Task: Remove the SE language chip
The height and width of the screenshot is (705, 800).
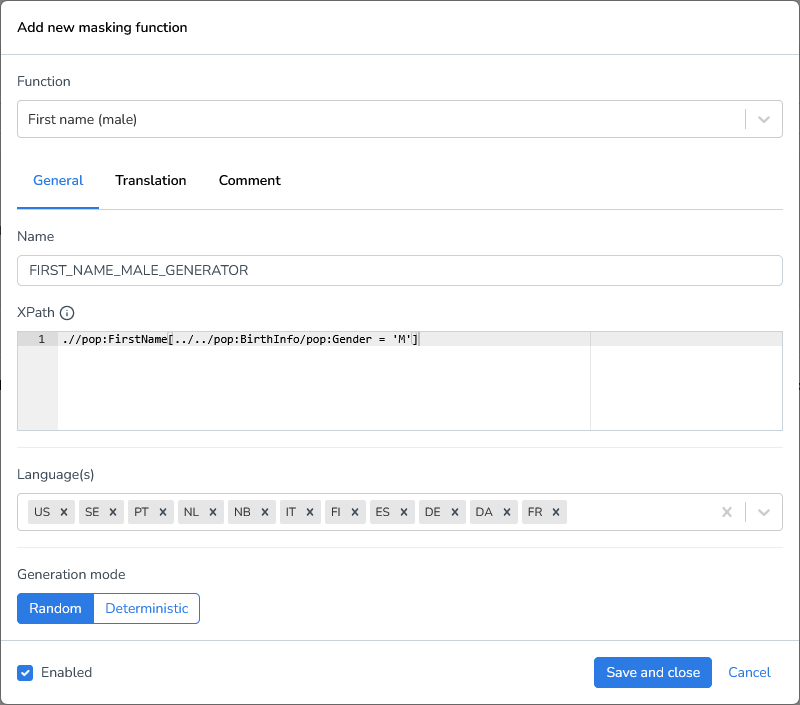Action: coord(115,511)
